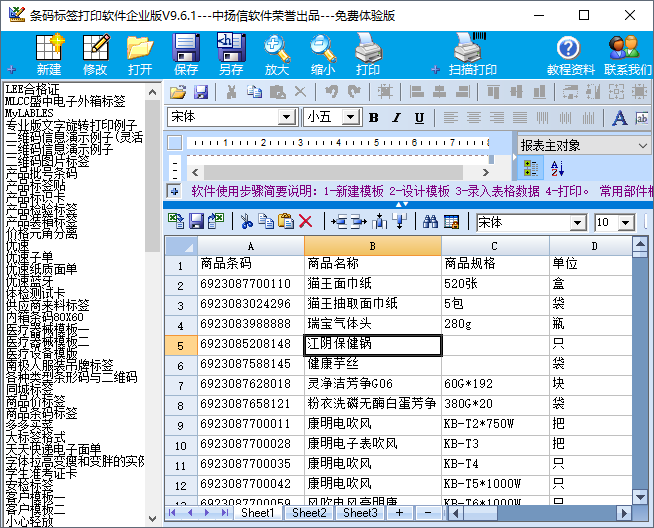Click the spreadsheet save disk icon
The width and height of the screenshot is (654, 528).
196,221
